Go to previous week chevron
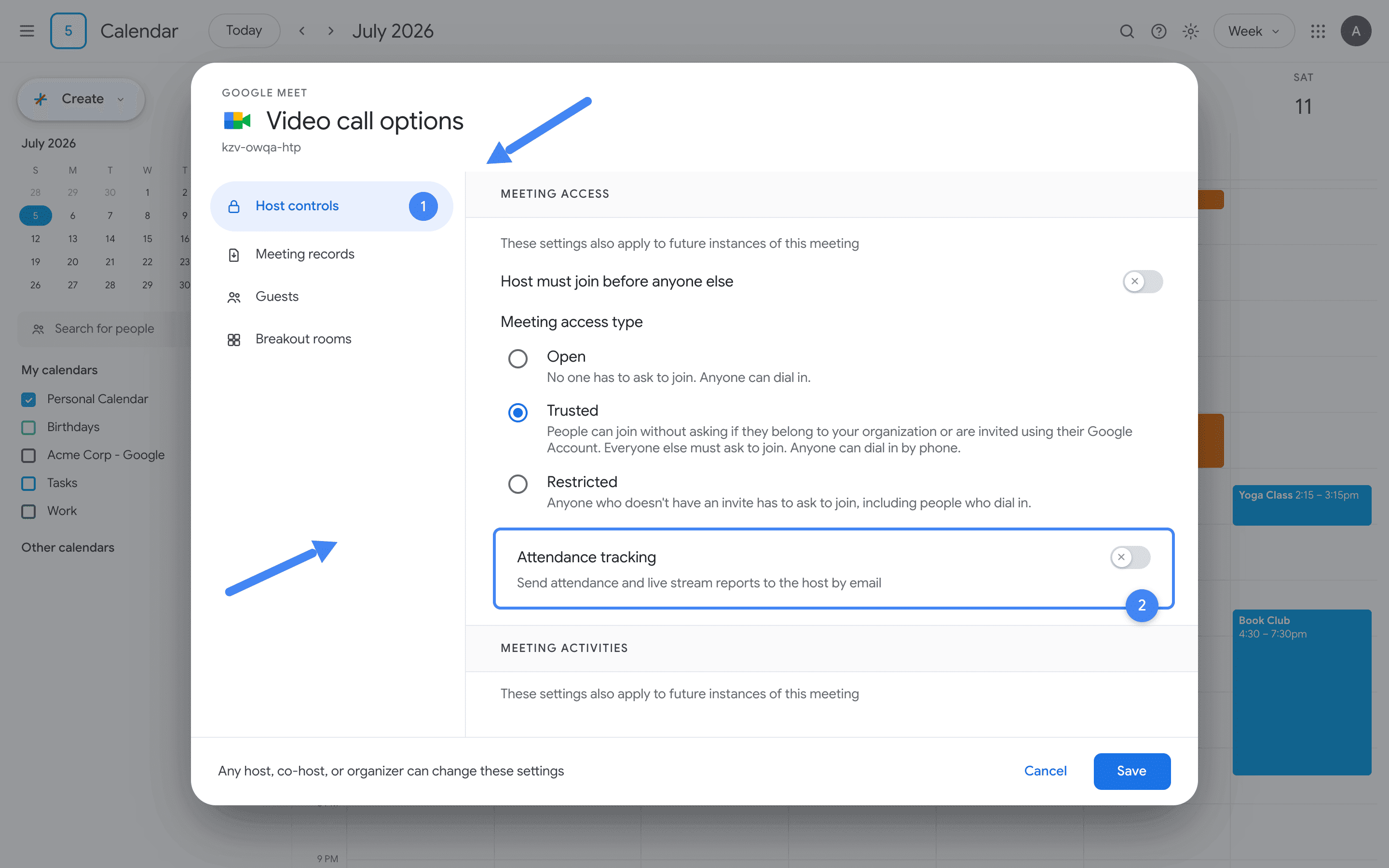 [x=302, y=31]
